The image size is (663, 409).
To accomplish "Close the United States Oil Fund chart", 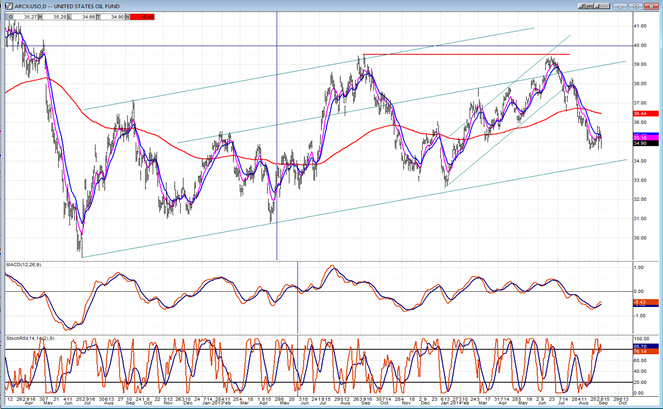I will [653, 5].
